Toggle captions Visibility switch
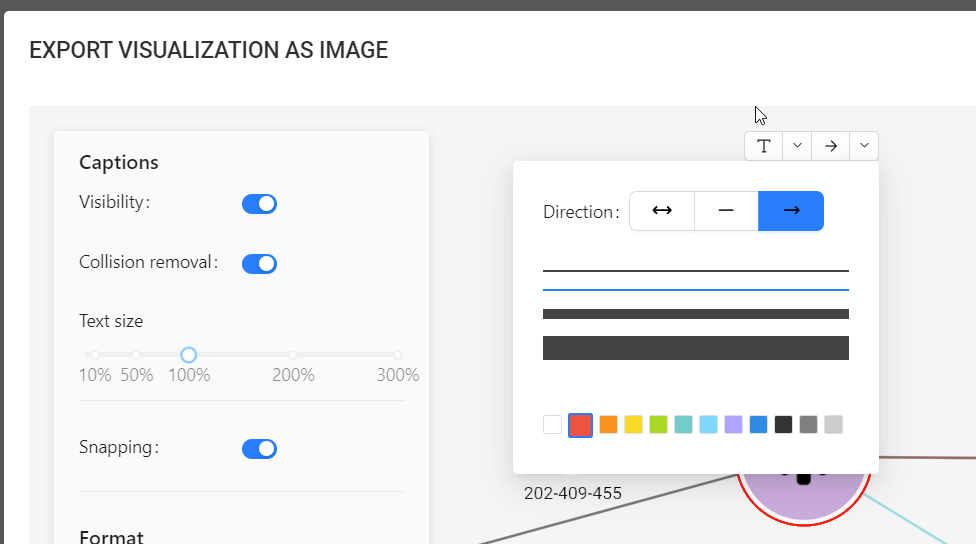This screenshot has width=976, height=544. pos(259,204)
